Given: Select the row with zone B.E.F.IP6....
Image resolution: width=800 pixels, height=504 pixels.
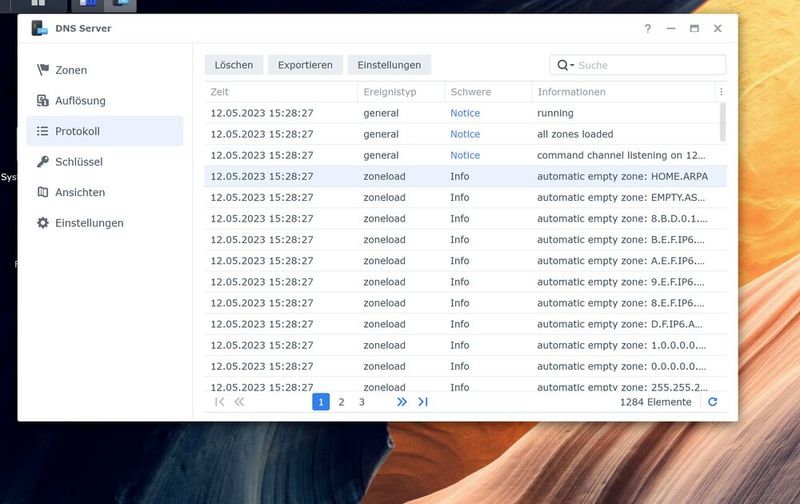Looking at the screenshot, I should (x=465, y=240).
